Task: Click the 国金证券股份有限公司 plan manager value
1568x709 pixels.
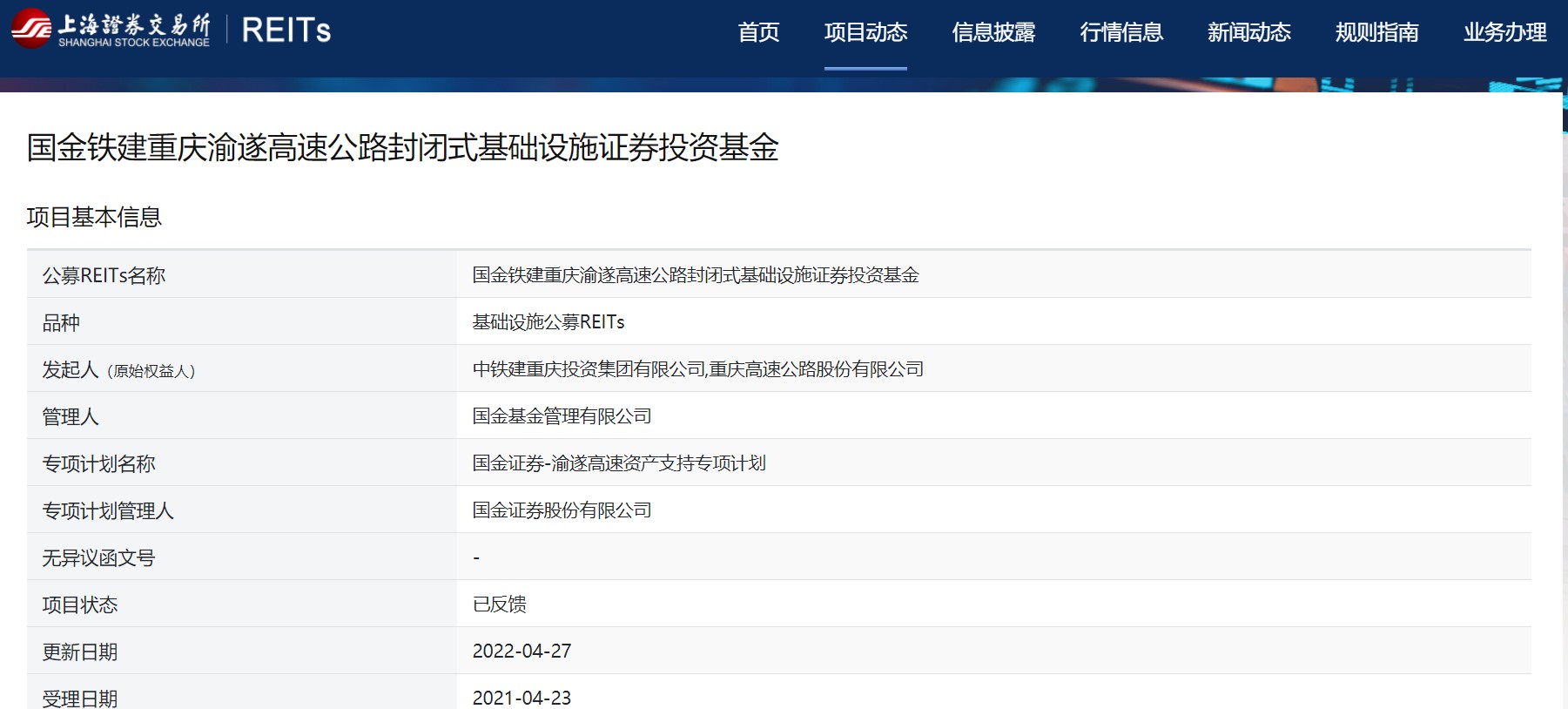Action: click(x=562, y=510)
